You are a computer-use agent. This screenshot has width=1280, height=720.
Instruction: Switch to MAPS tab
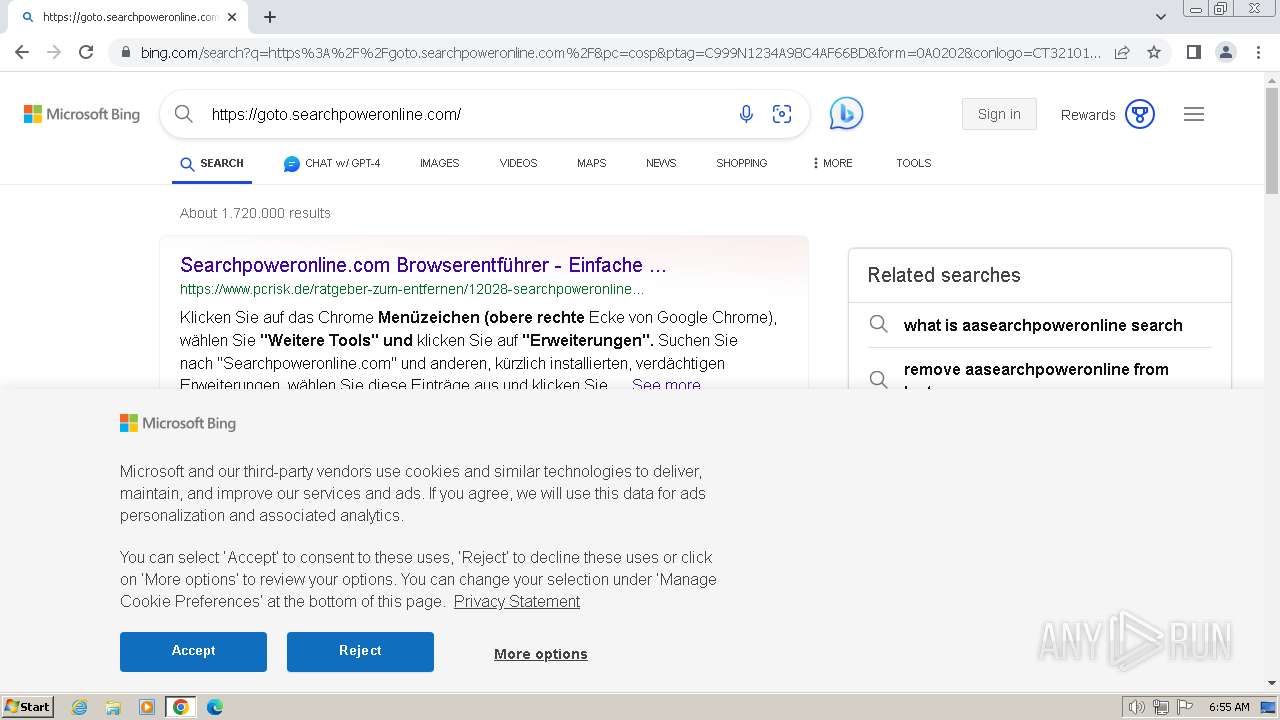pos(591,163)
